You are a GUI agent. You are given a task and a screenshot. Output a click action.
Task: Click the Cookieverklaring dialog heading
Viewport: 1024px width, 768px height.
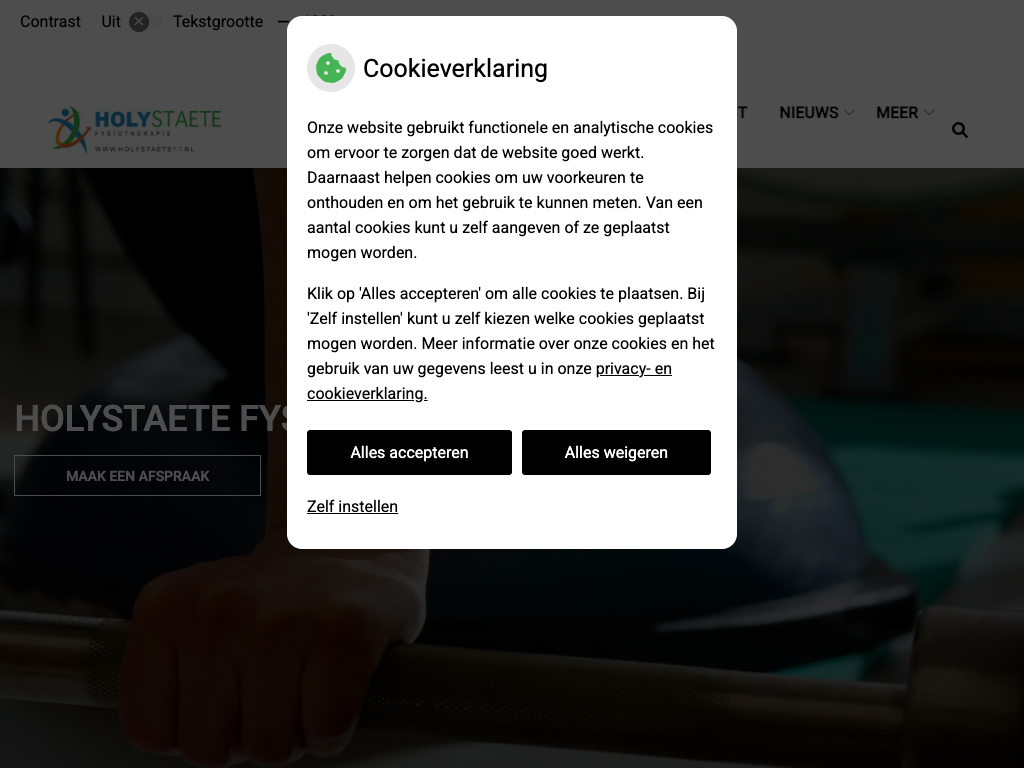[x=455, y=69]
